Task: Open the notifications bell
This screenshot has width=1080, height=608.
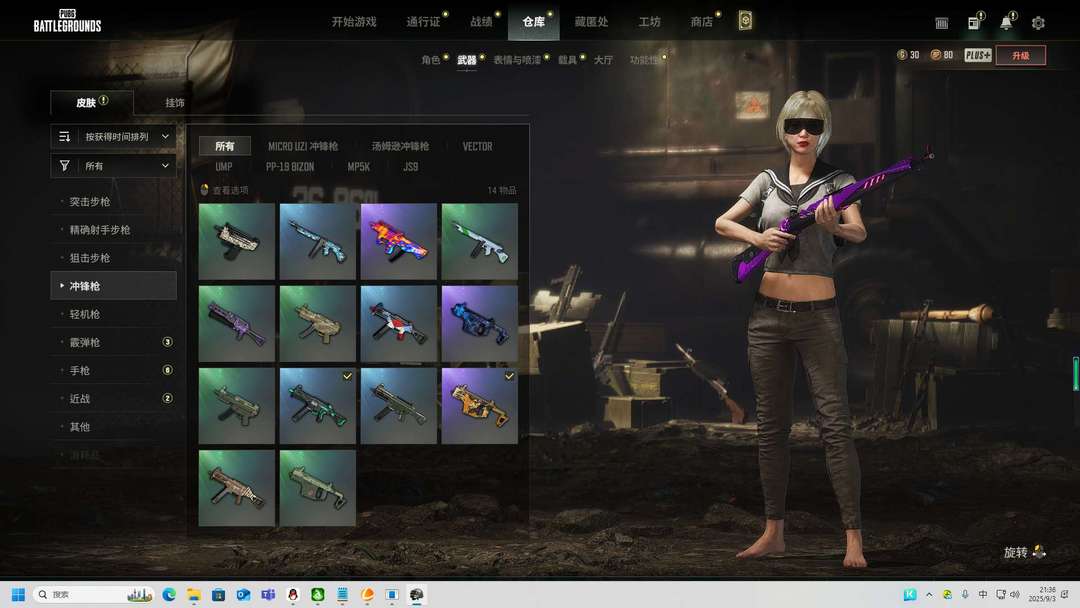Action: click(x=1006, y=23)
